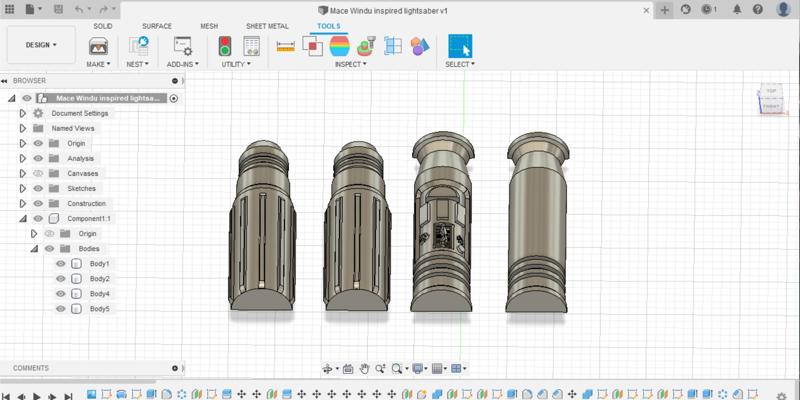Open the extensions icon in title bar
Viewport: 800px width, 400px height.
point(686,9)
